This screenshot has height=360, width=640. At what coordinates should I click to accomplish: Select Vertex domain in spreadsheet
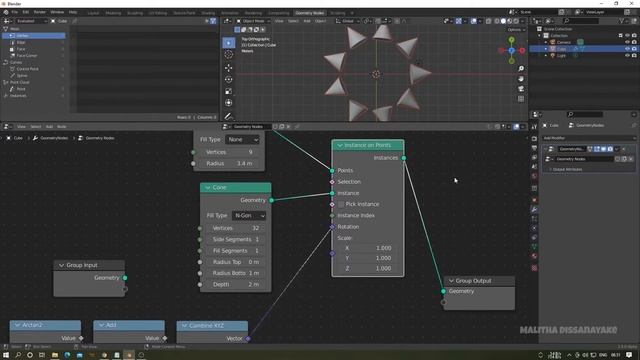[x=34, y=36]
